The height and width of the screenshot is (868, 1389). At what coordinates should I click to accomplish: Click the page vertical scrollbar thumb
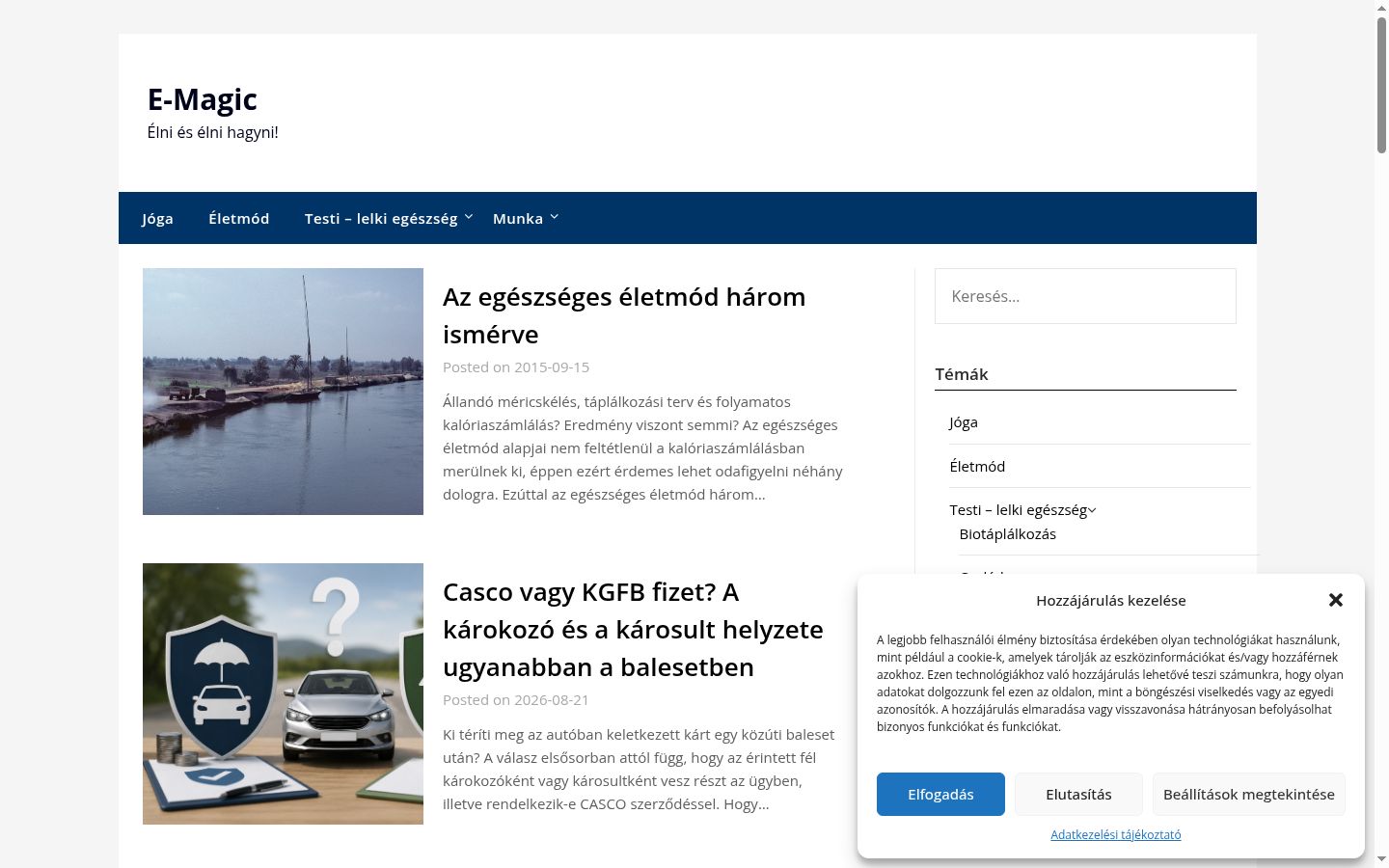click(x=1381, y=85)
